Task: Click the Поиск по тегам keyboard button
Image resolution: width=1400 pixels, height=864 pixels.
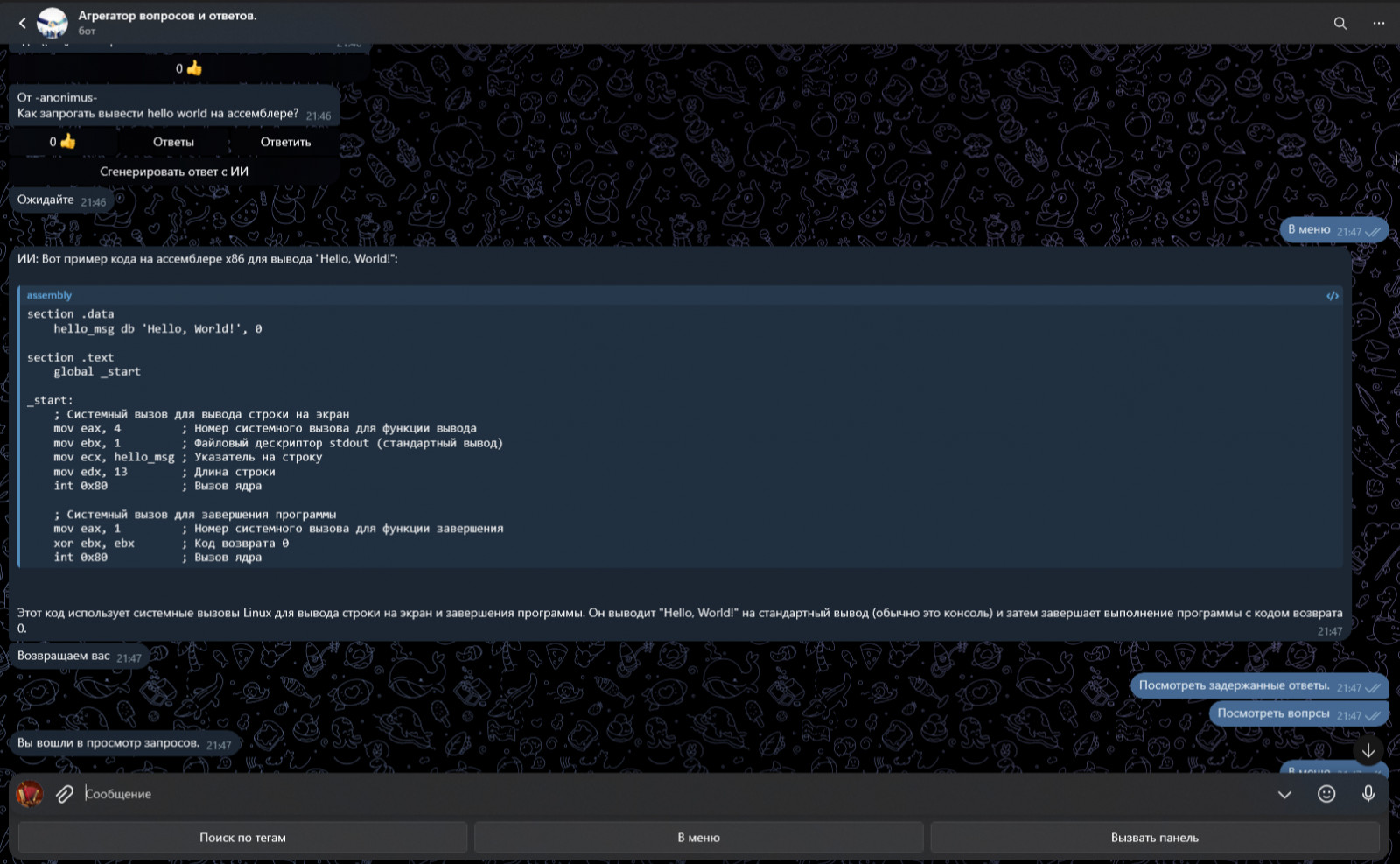Action: (x=242, y=838)
